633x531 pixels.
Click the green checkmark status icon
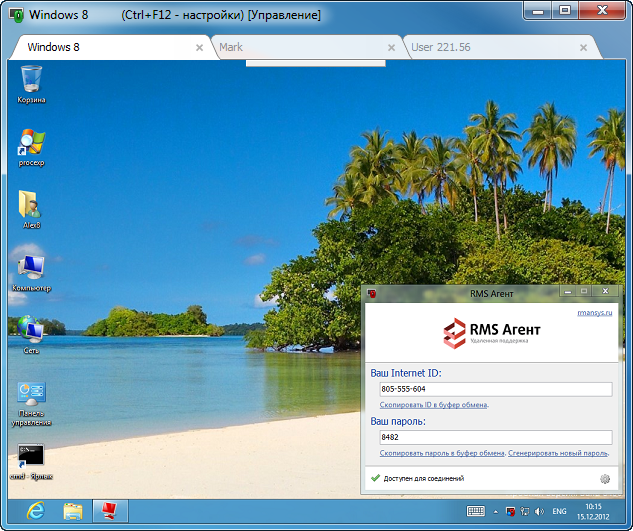pos(375,478)
